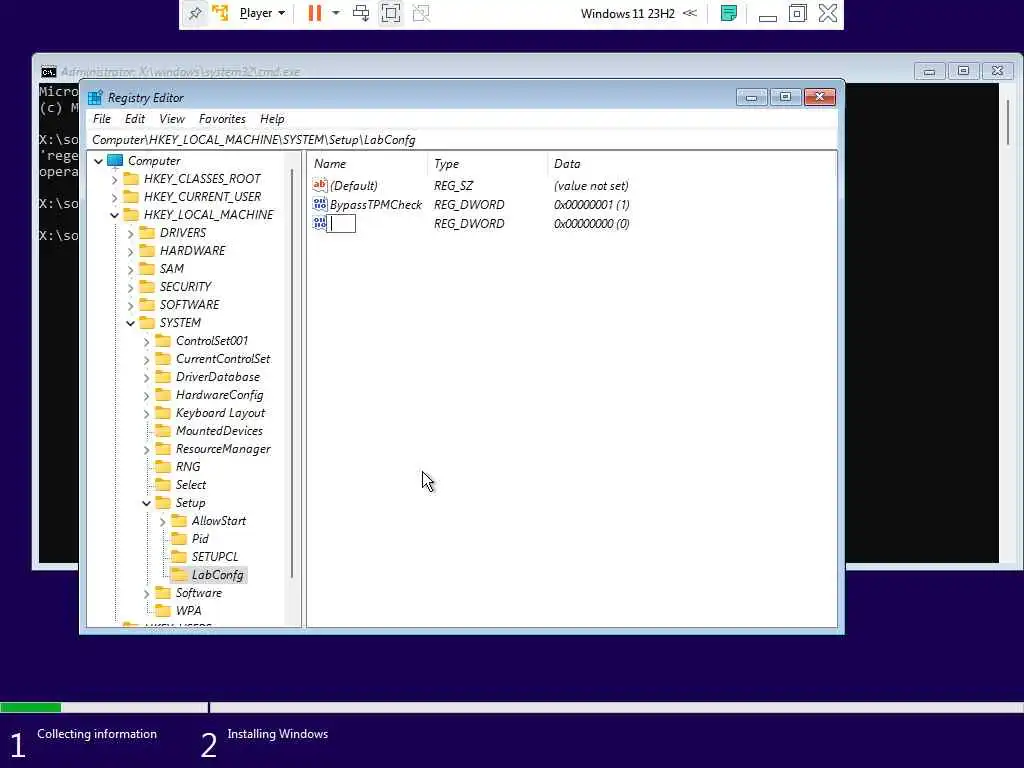1024x768 pixels.
Task: Select ResourceManager key
Action: (x=223, y=449)
